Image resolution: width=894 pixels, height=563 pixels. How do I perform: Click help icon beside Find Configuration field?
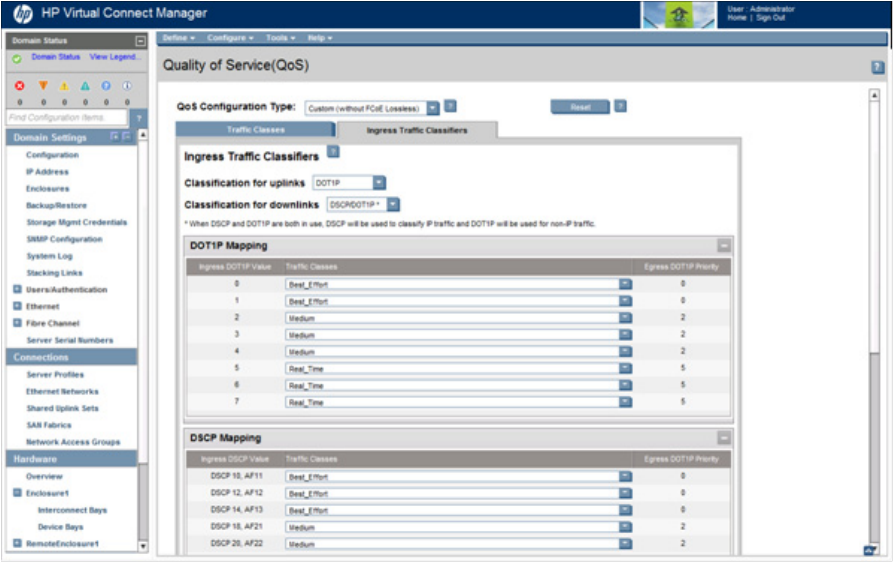[139, 118]
